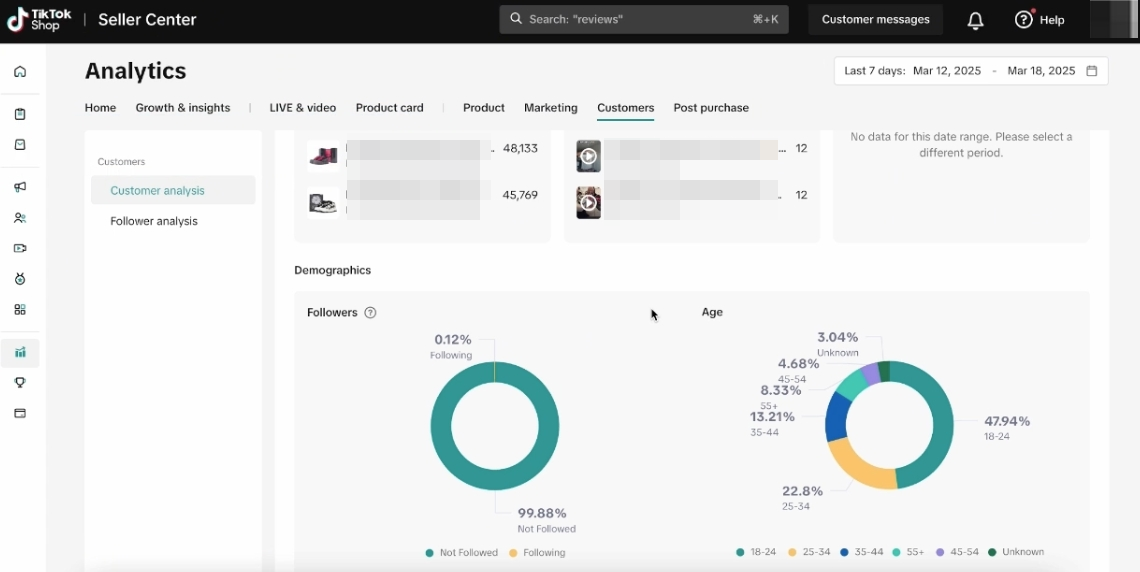This screenshot has width=1140, height=572.
Task: Open the Orders clipboard icon in sidebar
Action: [20, 114]
